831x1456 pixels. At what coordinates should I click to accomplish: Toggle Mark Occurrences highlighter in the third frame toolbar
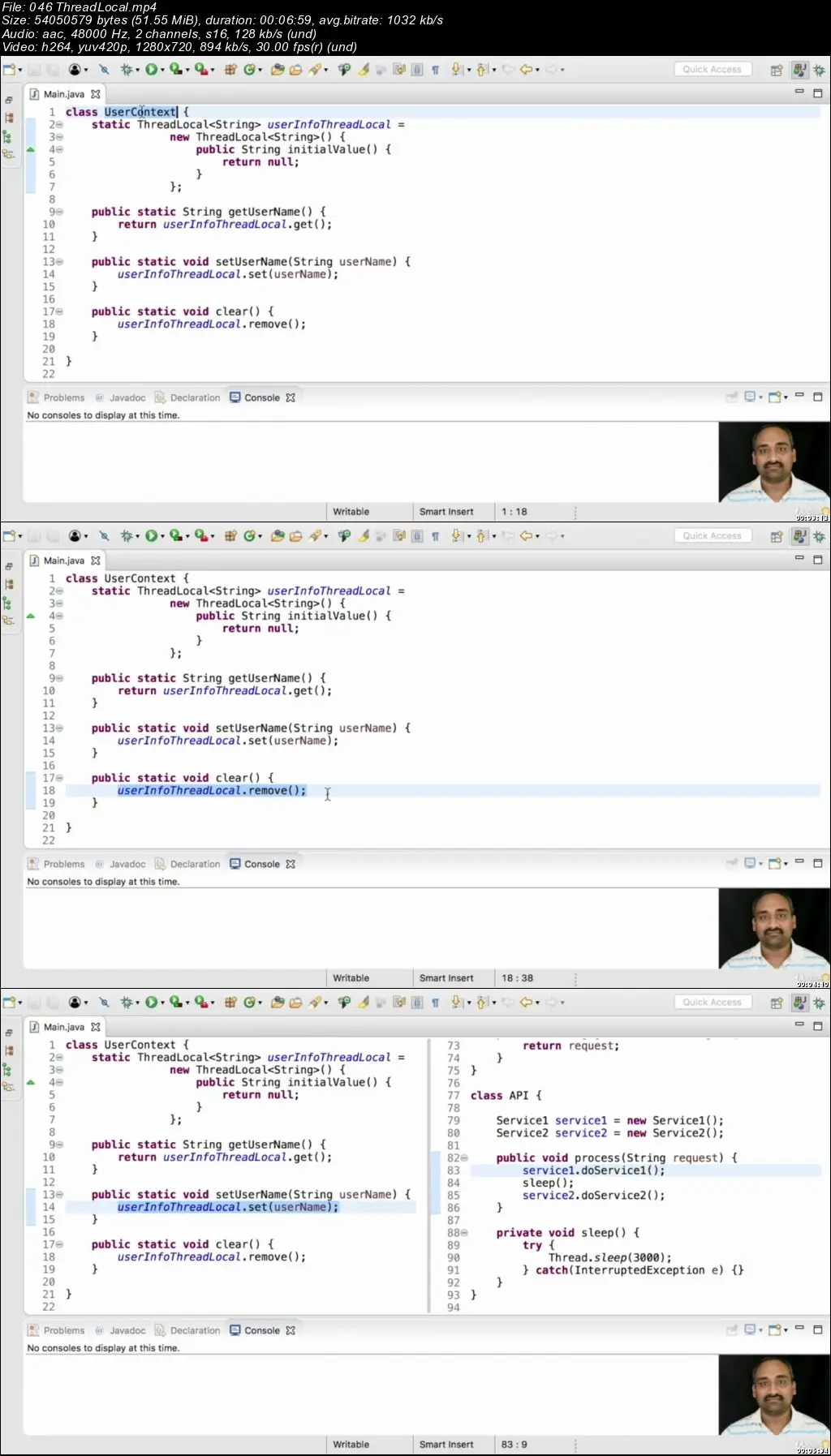pyautogui.click(x=364, y=1003)
